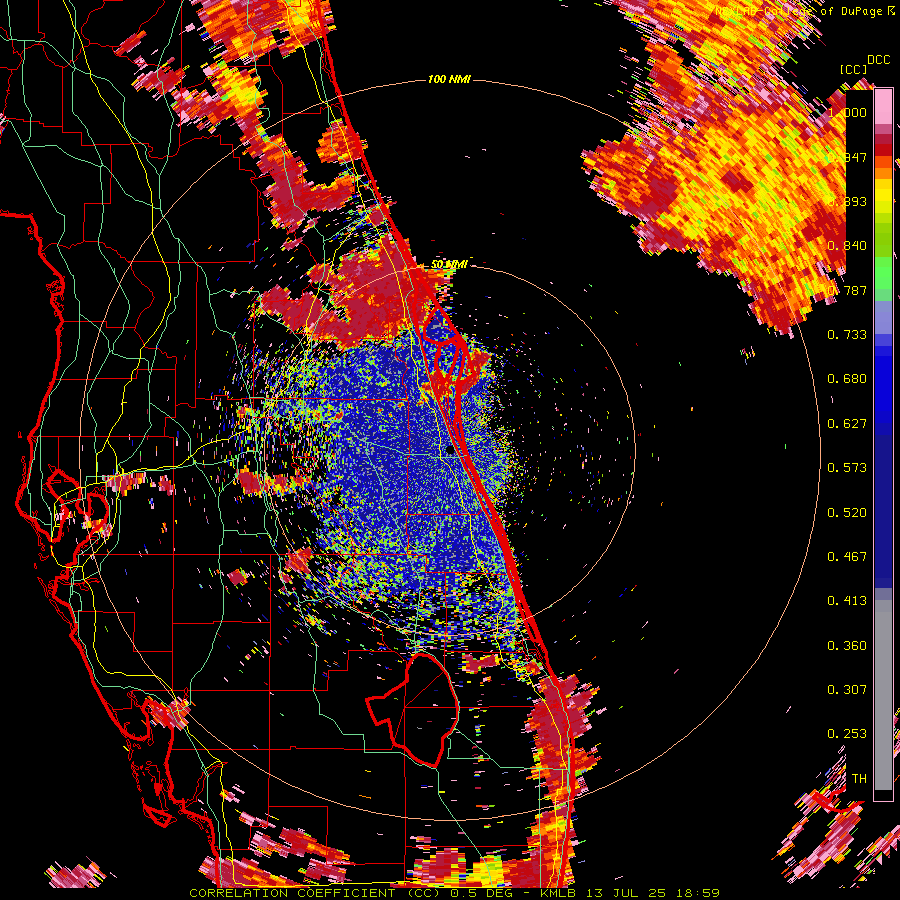Click the 0.787 value on the color scale

847,290
